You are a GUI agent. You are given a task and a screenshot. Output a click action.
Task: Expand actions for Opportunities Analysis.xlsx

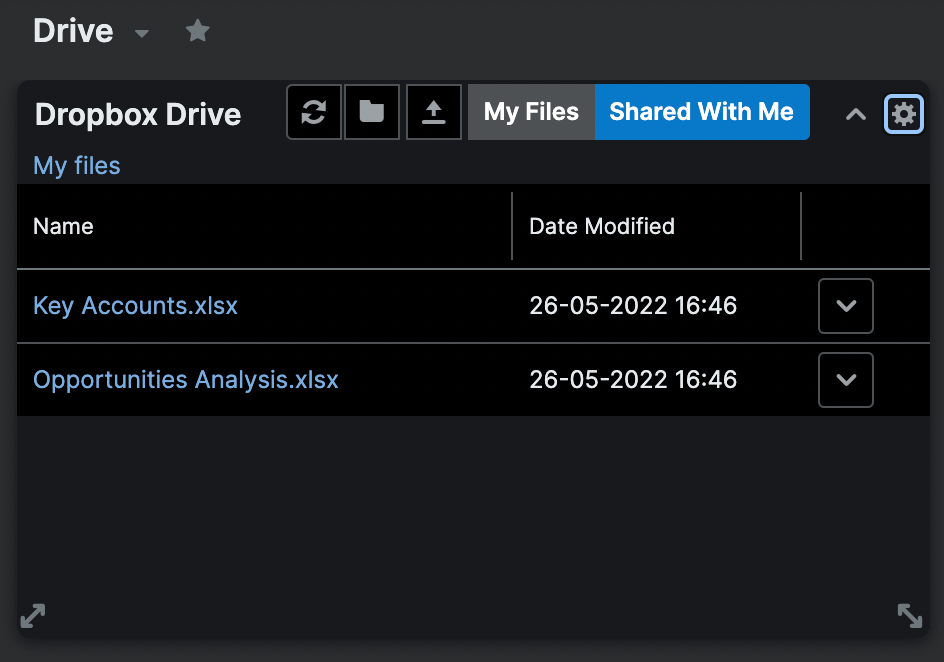pyautogui.click(x=845, y=380)
